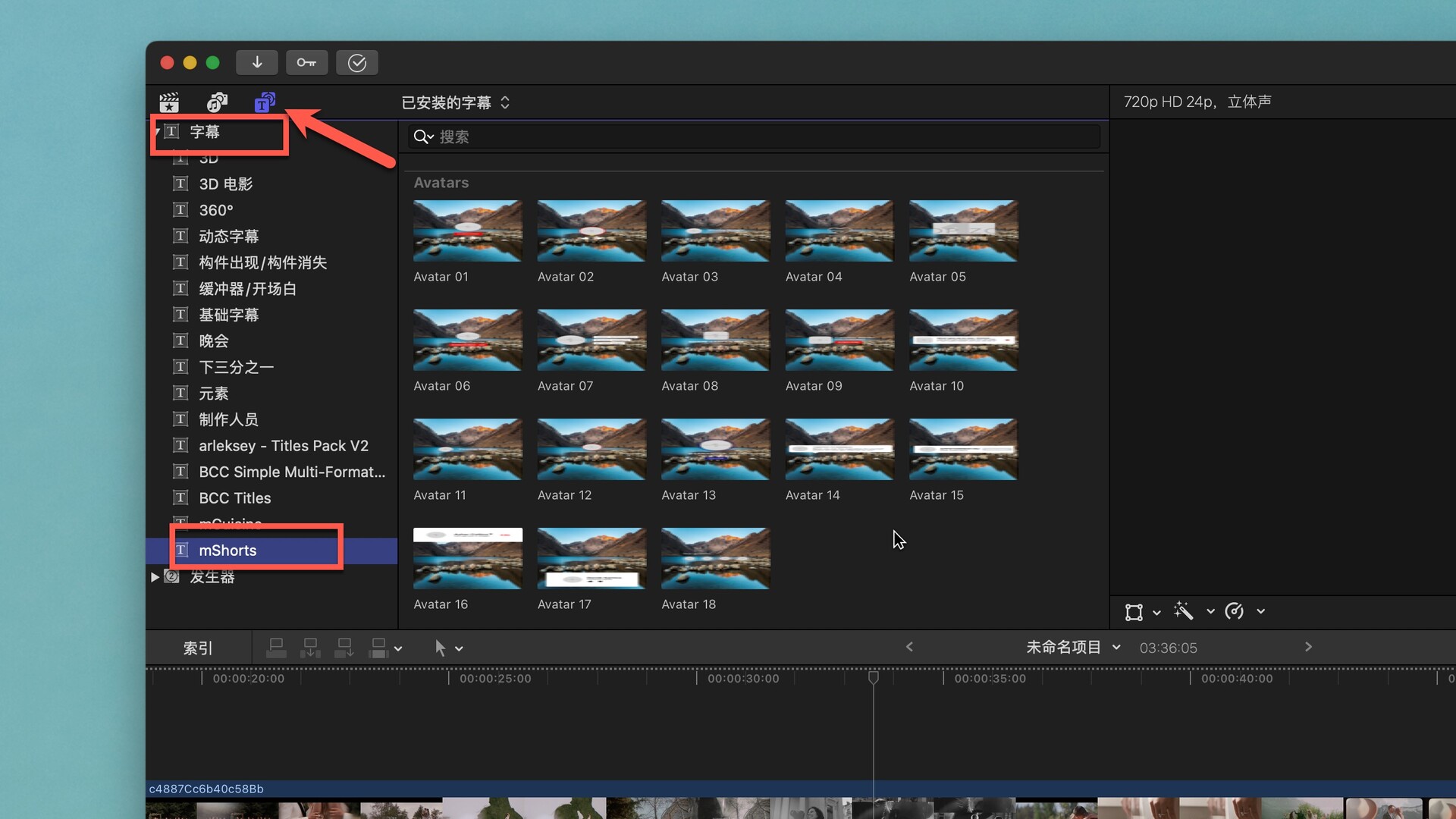Select arleksey - Titles Pack V2
Screen dimensions: 1456x819
click(273, 446)
